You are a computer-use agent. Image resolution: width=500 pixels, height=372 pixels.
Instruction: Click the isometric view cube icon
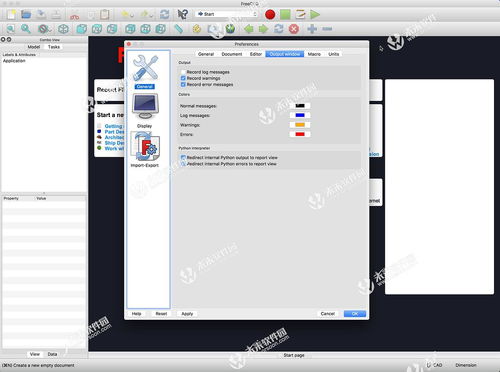63,29
